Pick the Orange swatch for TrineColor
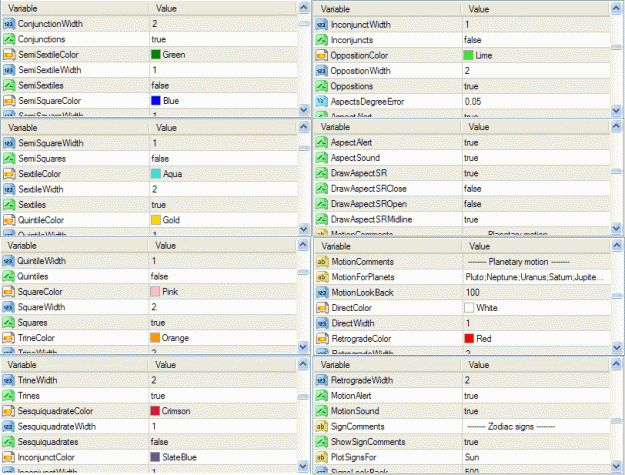The image size is (625, 475). tap(155, 338)
